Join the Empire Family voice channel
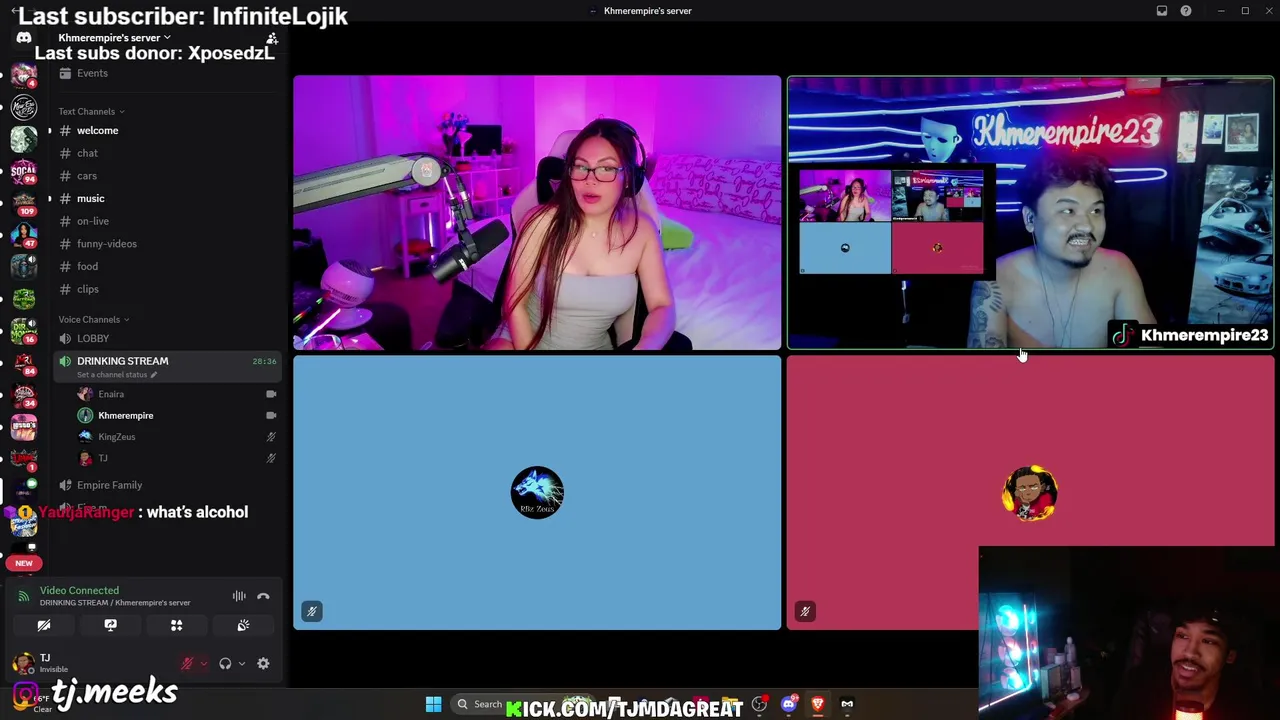Image resolution: width=1280 pixels, height=720 pixels. [167, 485]
